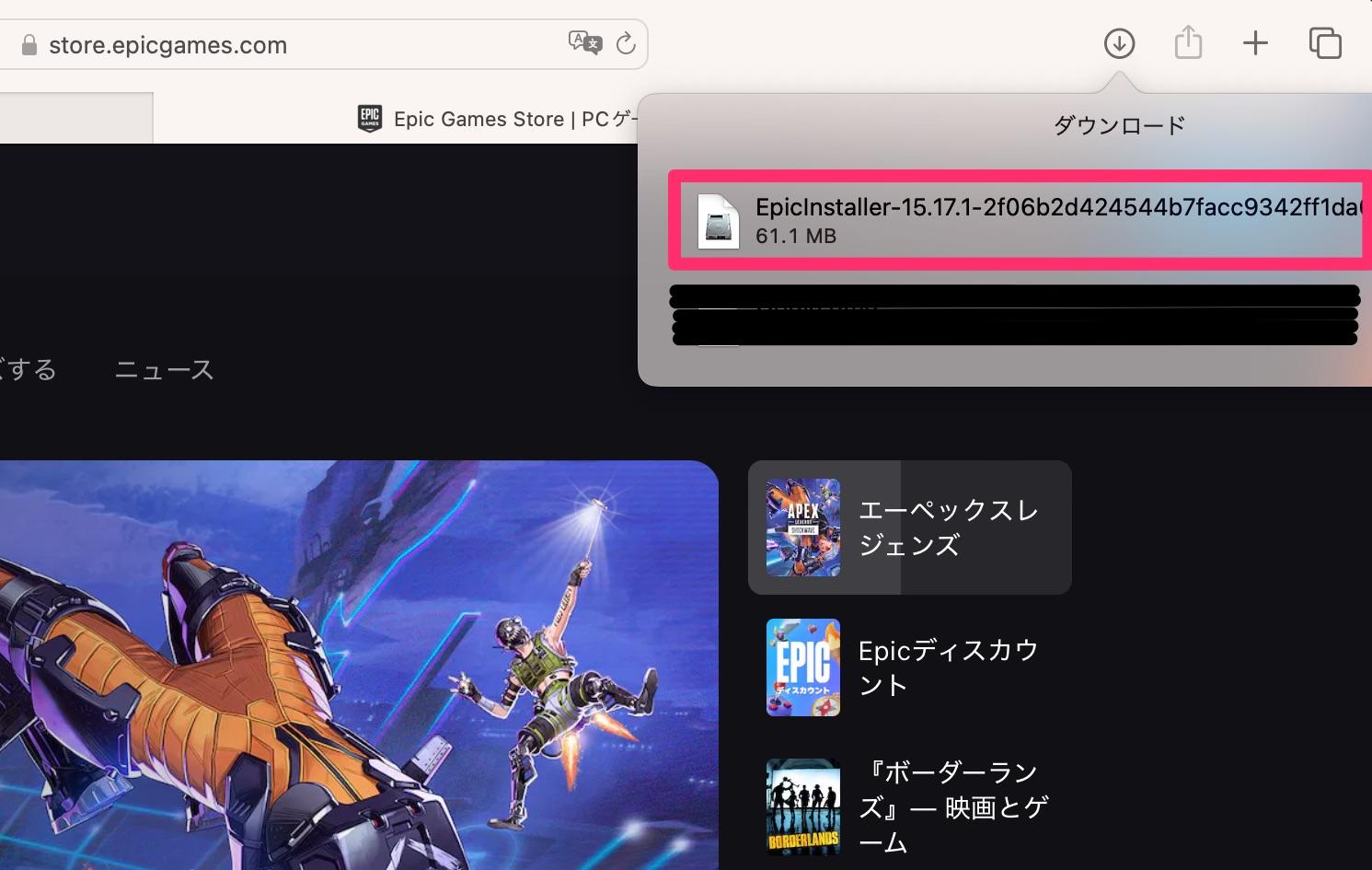Click the ダウンロード popover title

click(x=1119, y=126)
